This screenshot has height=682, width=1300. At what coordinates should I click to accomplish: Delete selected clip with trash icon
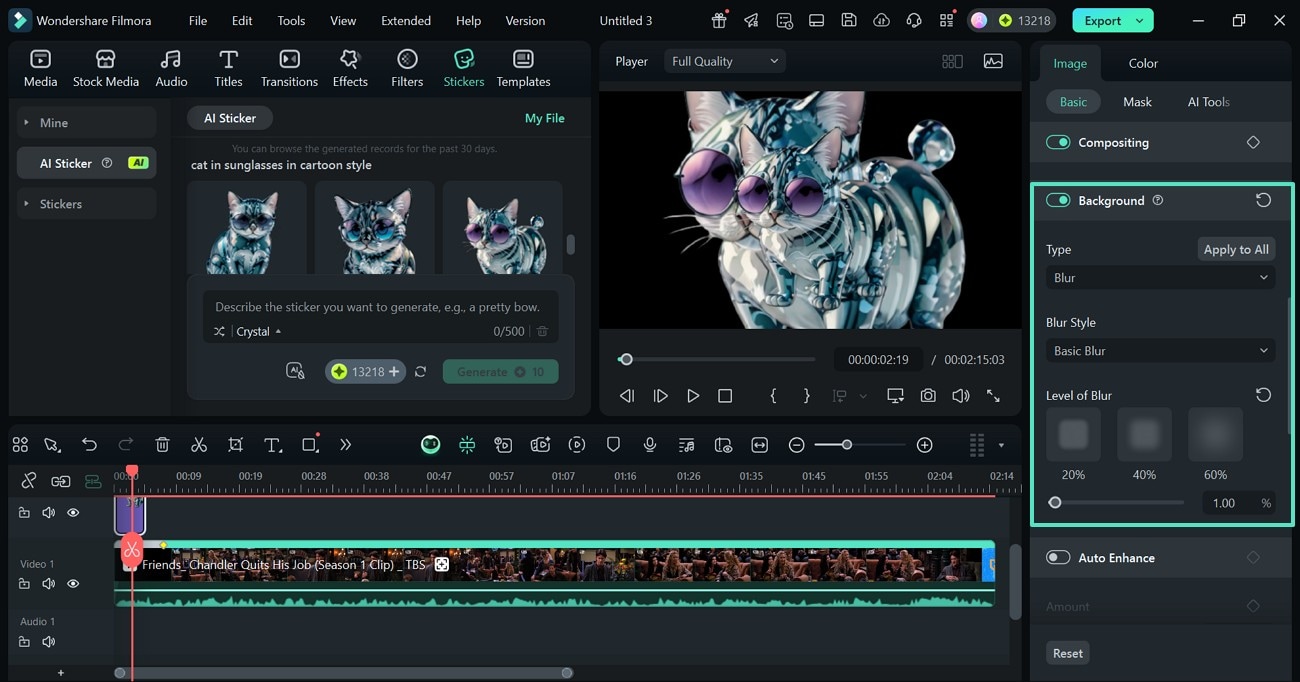(x=162, y=445)
